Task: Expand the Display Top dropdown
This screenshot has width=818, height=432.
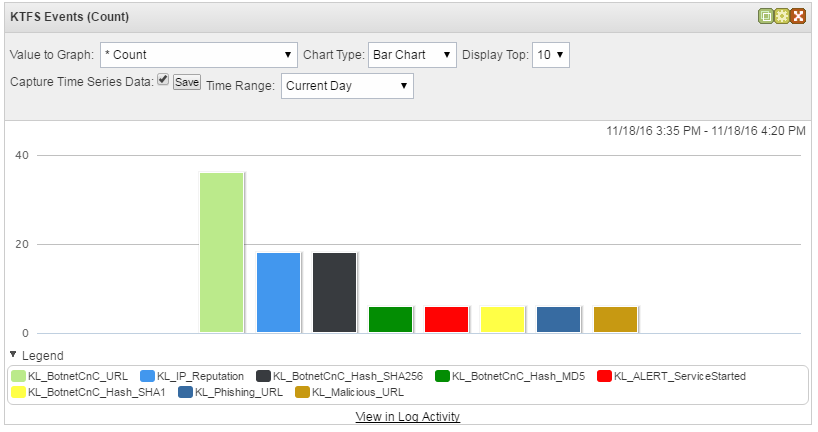Action: (x=550, y=54)
